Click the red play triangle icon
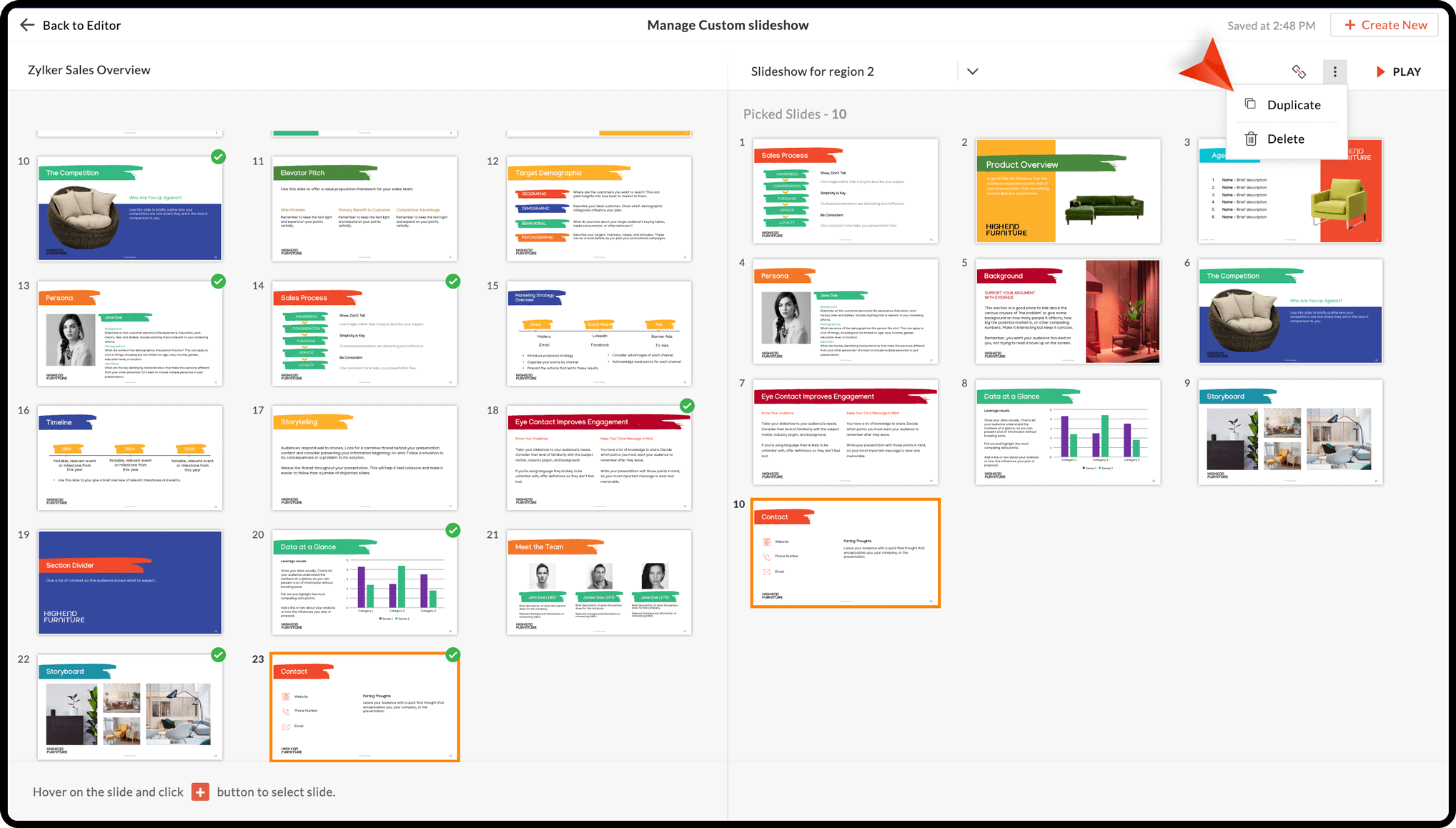Screen dimensions: 1456x828 coord(1380,71)
